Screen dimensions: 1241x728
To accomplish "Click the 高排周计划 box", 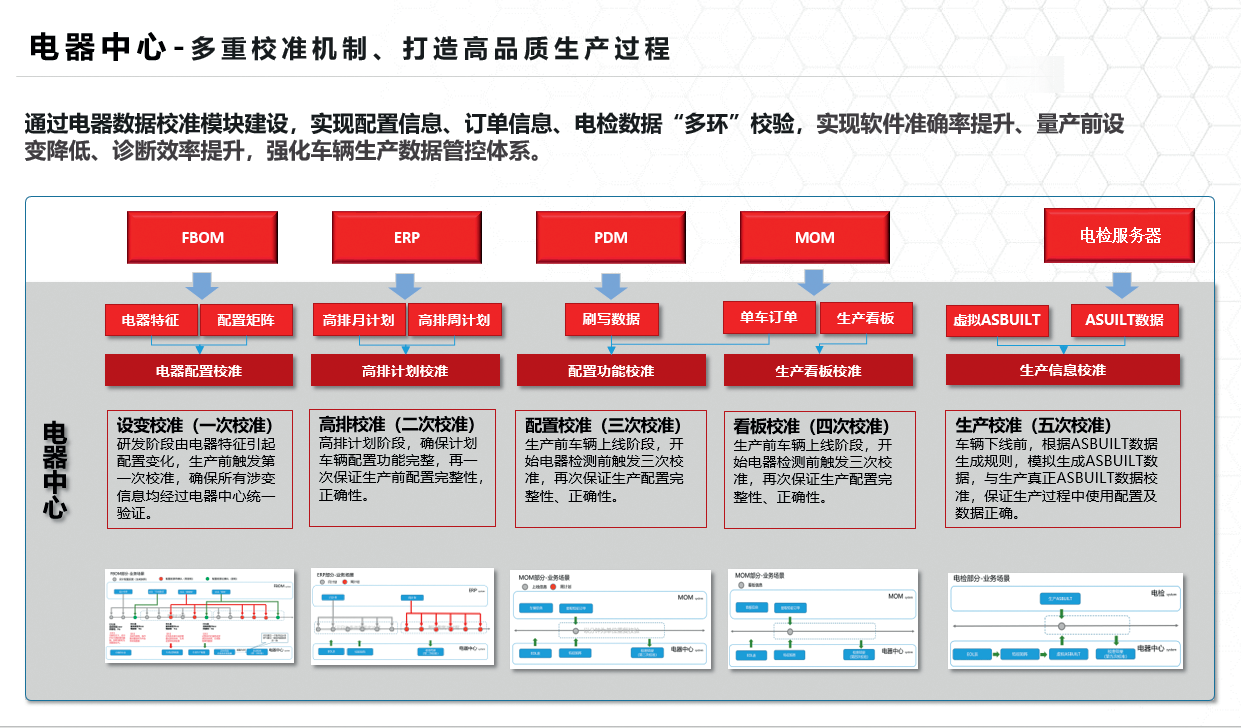I will (453, 320).
